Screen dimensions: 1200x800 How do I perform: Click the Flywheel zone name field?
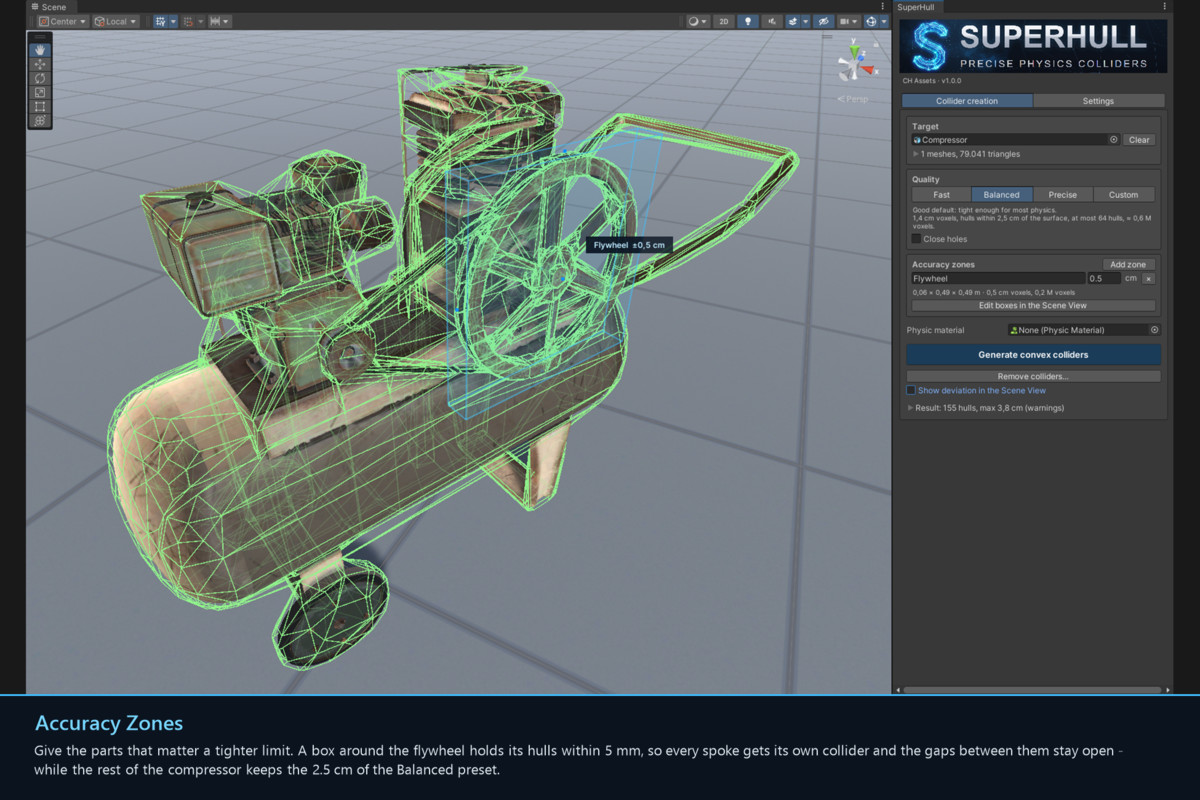coord(998,278)
